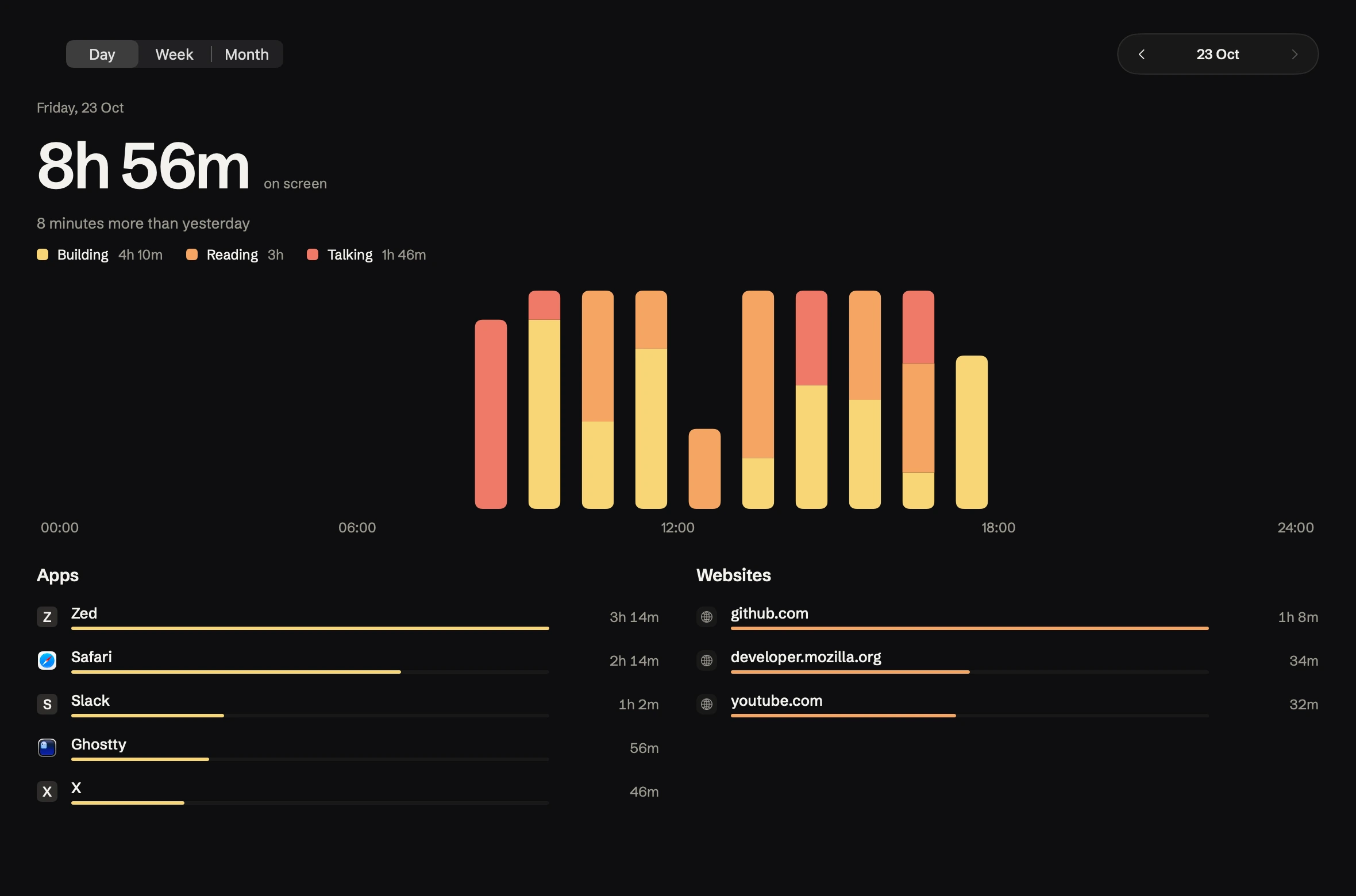Image resolution: width=1356 pixels, height=896 pixels.
Task: Click the Reading legend color swatch
Action: (192, 254)
